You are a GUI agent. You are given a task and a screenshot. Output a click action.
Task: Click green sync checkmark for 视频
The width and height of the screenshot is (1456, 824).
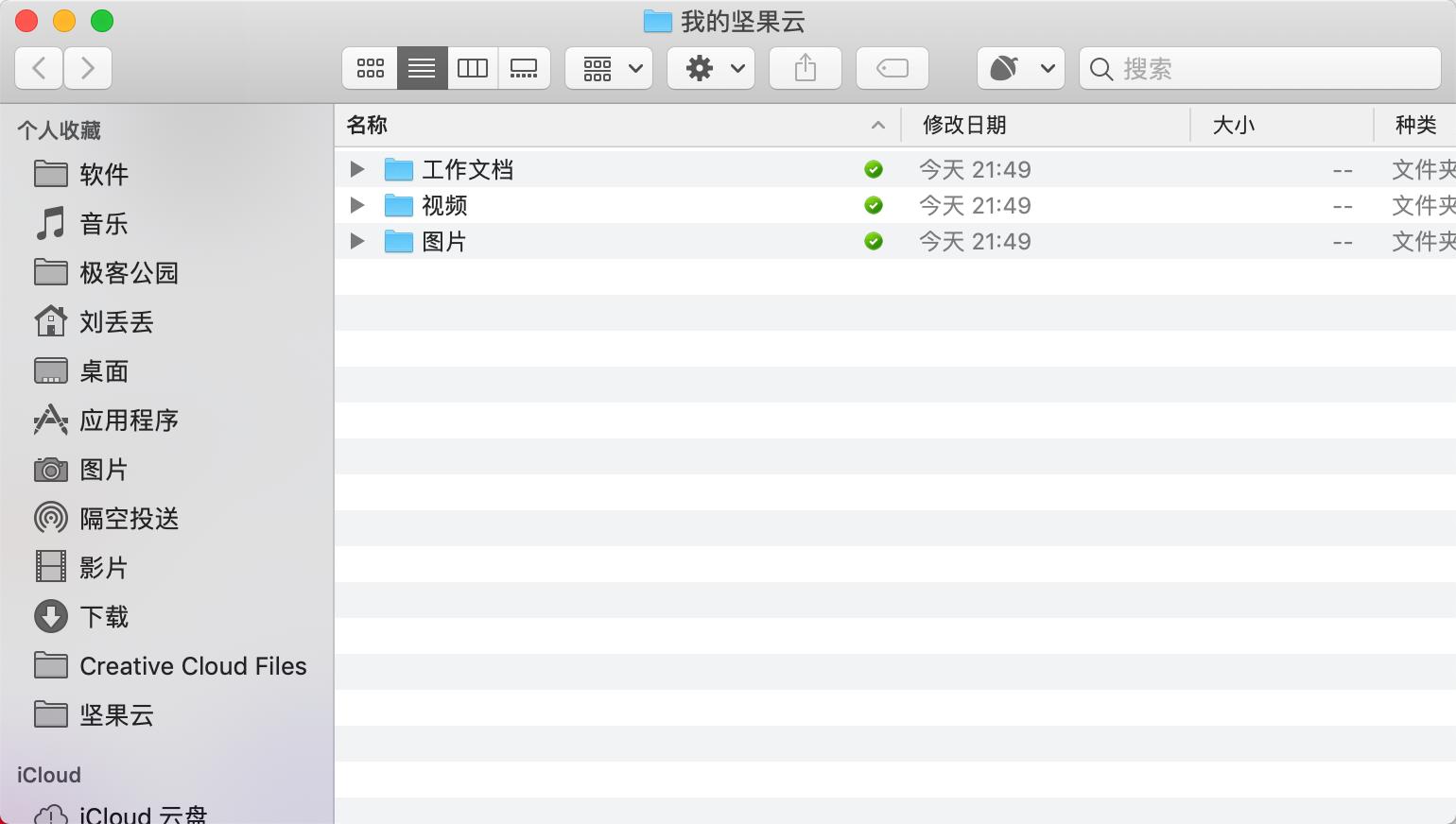point(874,205)
